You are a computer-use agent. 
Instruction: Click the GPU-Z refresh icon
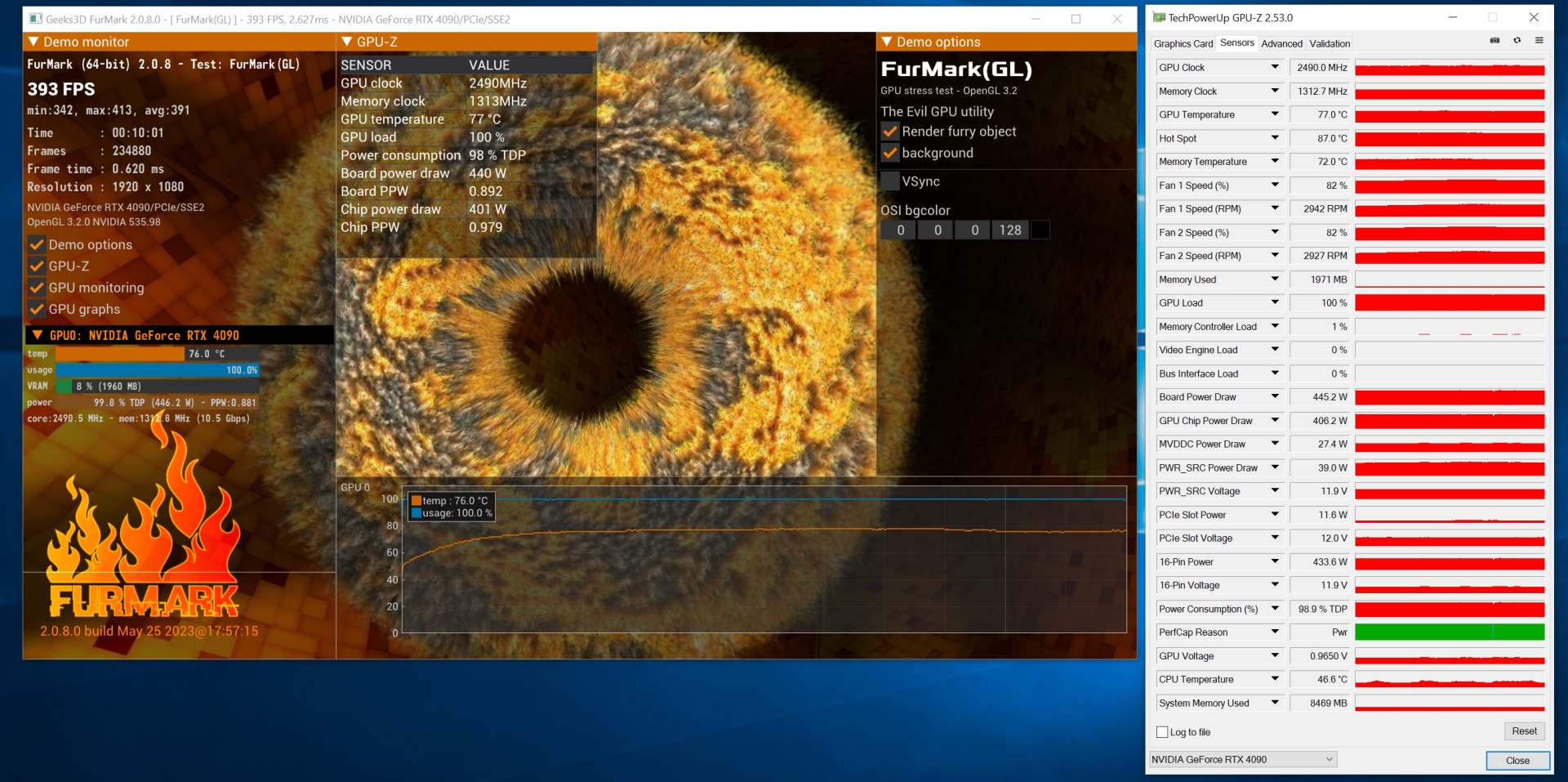click(x=1517, y=40)
